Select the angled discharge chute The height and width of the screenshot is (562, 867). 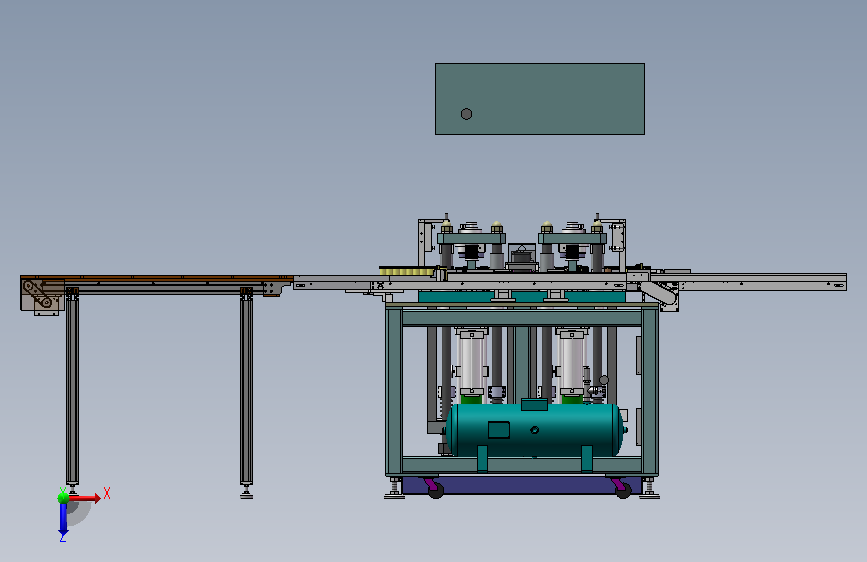coord(659,293)
